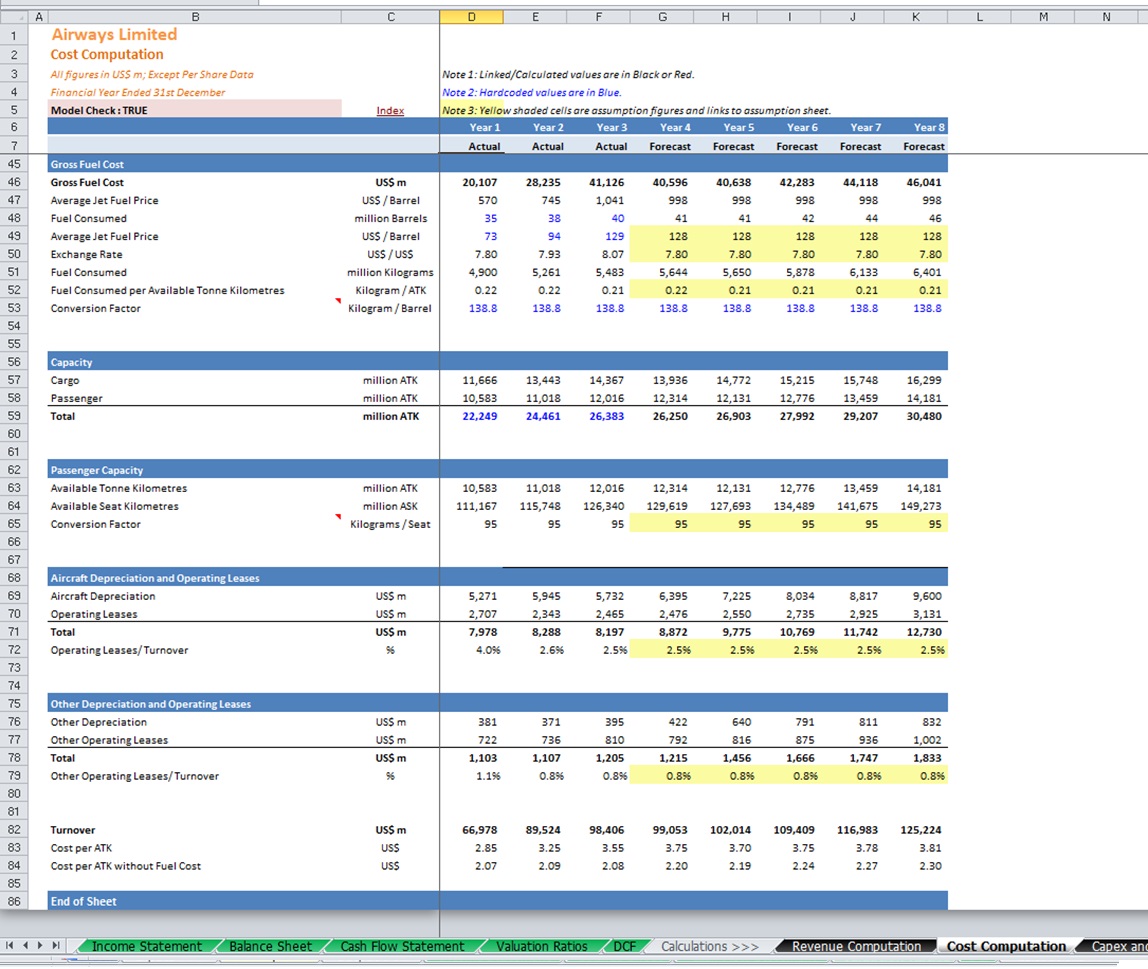
Task: Open the Cash Flow Statement tab
Action: (402, 946)
